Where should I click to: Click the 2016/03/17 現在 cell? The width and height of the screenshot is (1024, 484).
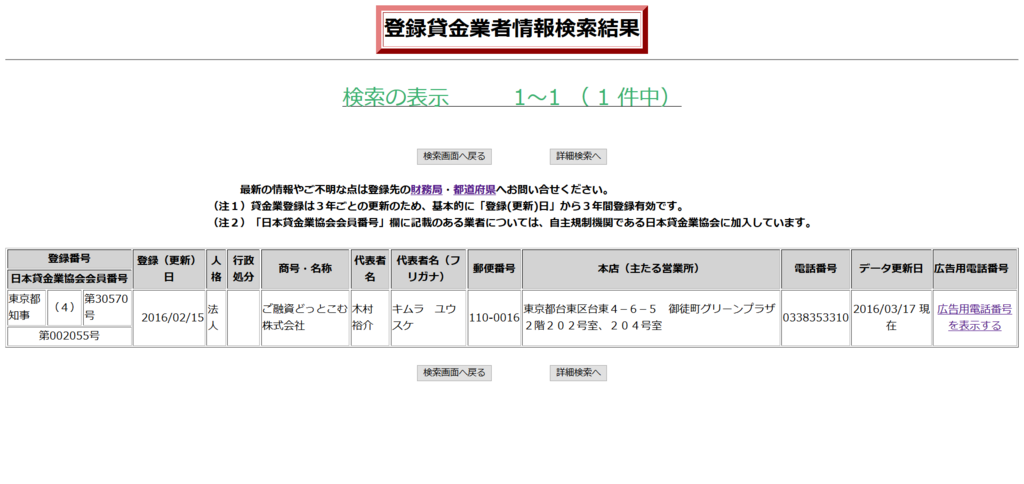coord(891,318)
